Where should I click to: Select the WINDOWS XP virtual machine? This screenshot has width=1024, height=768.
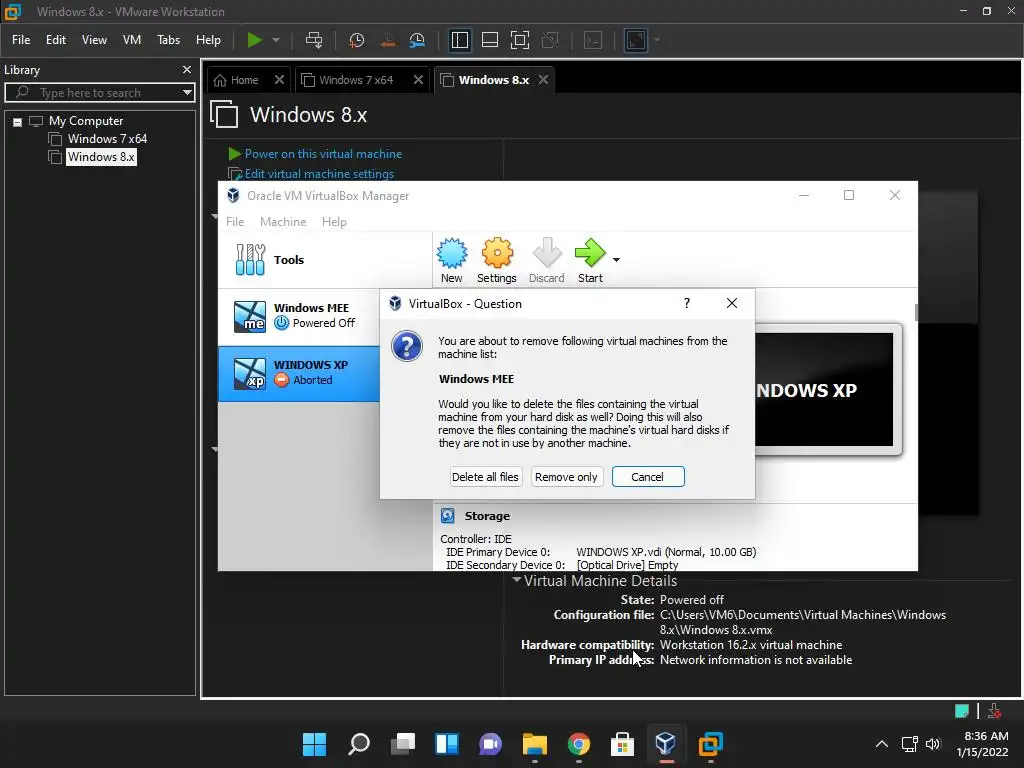pyautogui.click(x=299, y=374)
